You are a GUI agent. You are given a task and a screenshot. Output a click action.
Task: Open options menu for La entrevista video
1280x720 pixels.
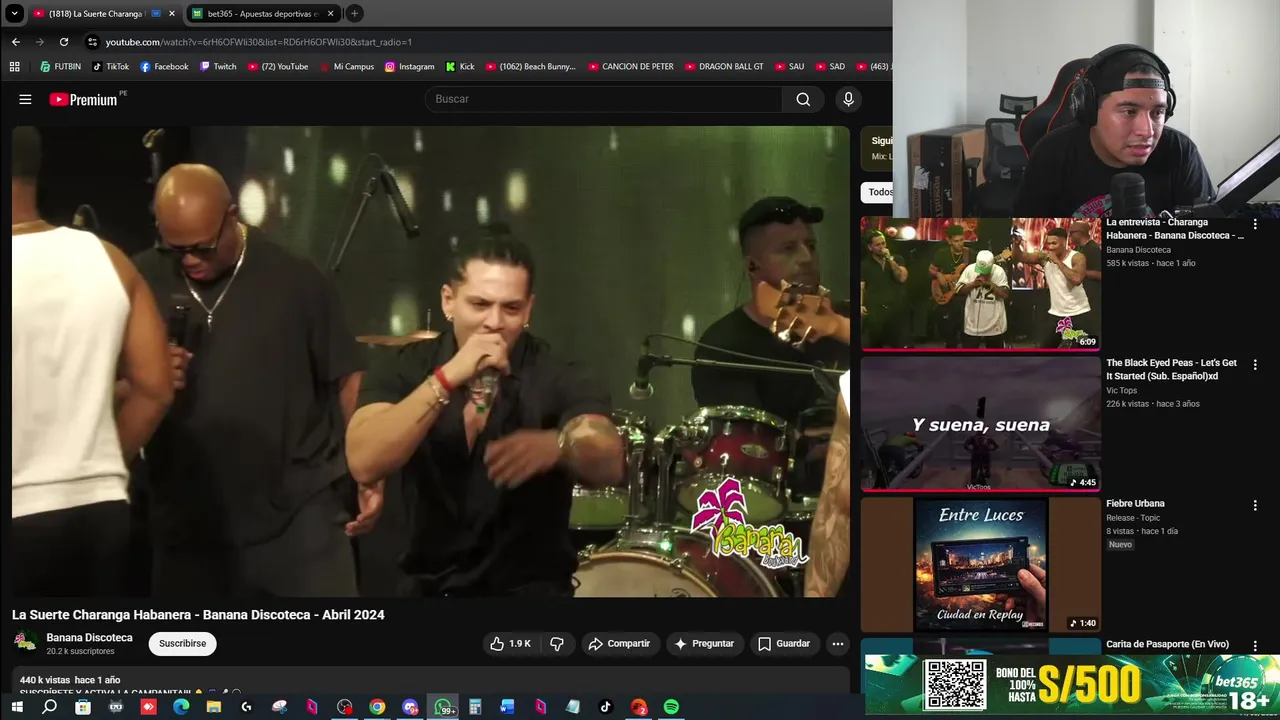[x=1255, y=224]
